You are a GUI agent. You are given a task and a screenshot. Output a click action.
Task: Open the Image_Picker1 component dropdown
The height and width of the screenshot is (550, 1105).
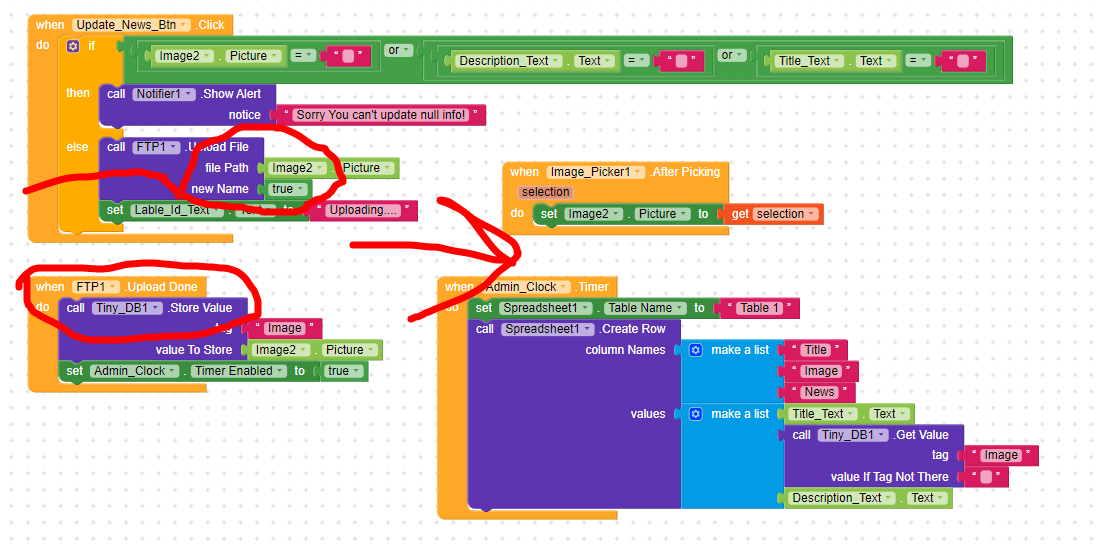[595, 171]
